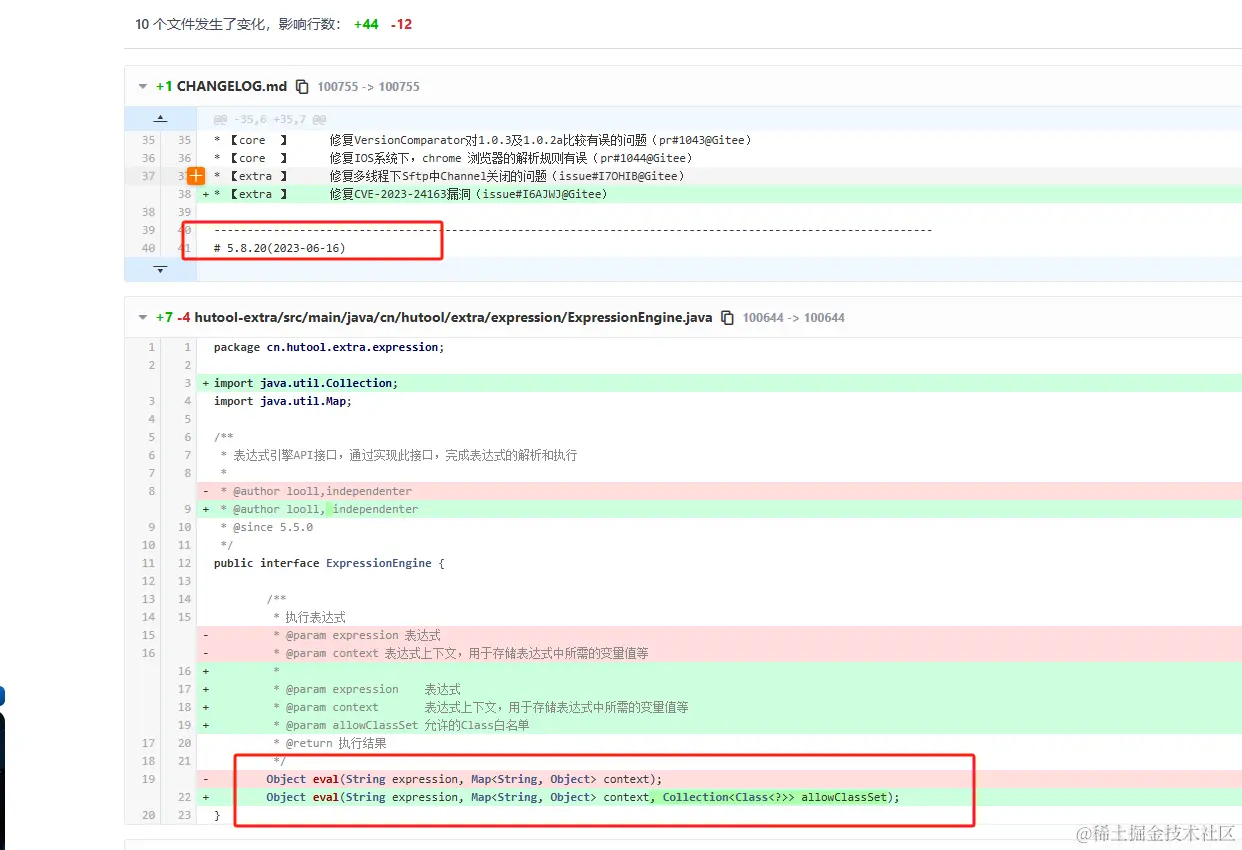The image size is (1242, 850).
Task: Select the public interface ExpressionEngine line
Action: (x=328, y=563)
